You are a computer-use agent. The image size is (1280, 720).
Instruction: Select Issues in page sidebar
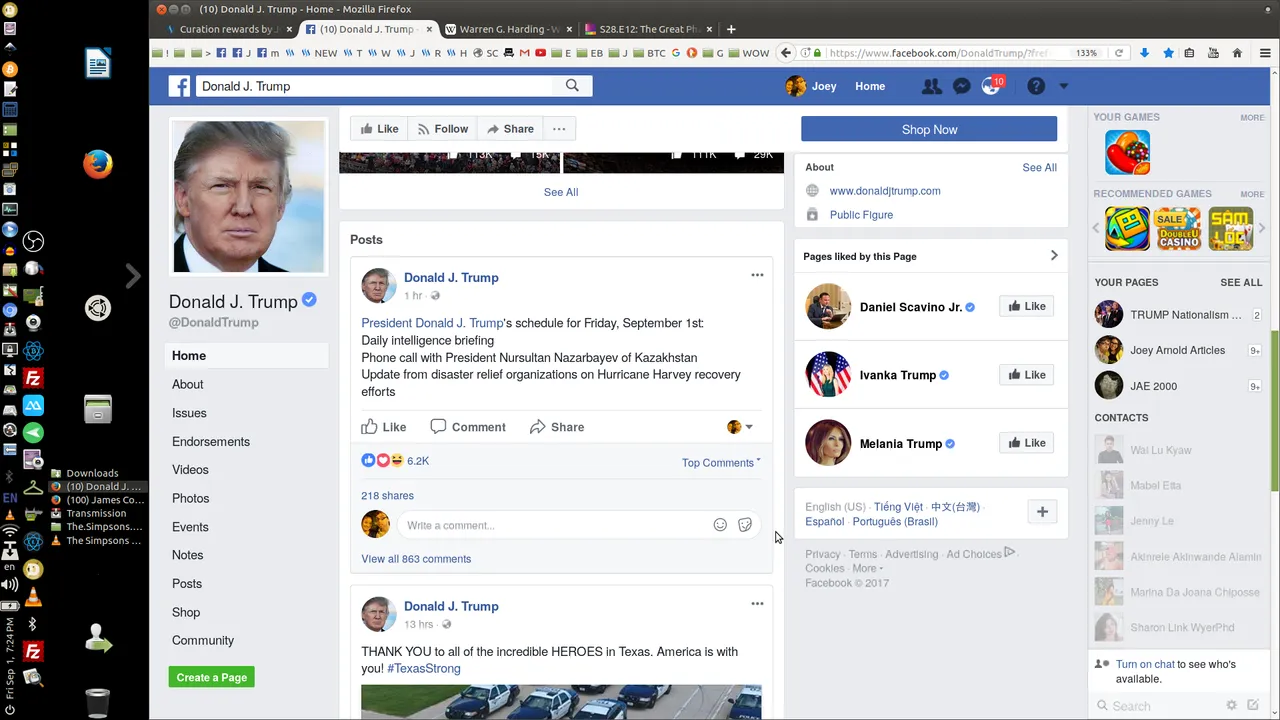(x=189, y=413)
